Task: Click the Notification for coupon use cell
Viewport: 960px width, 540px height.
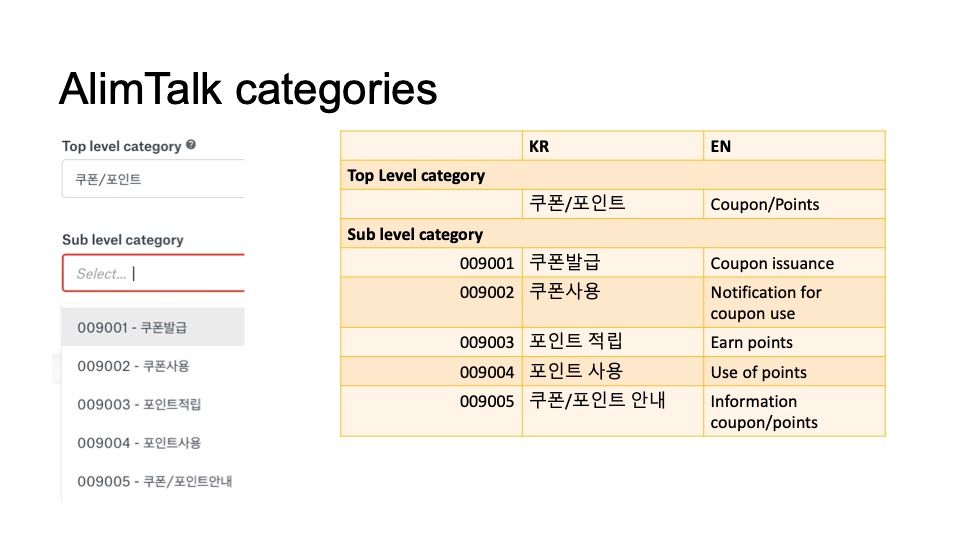Action: pyautogui.click(x=794, y=302)
